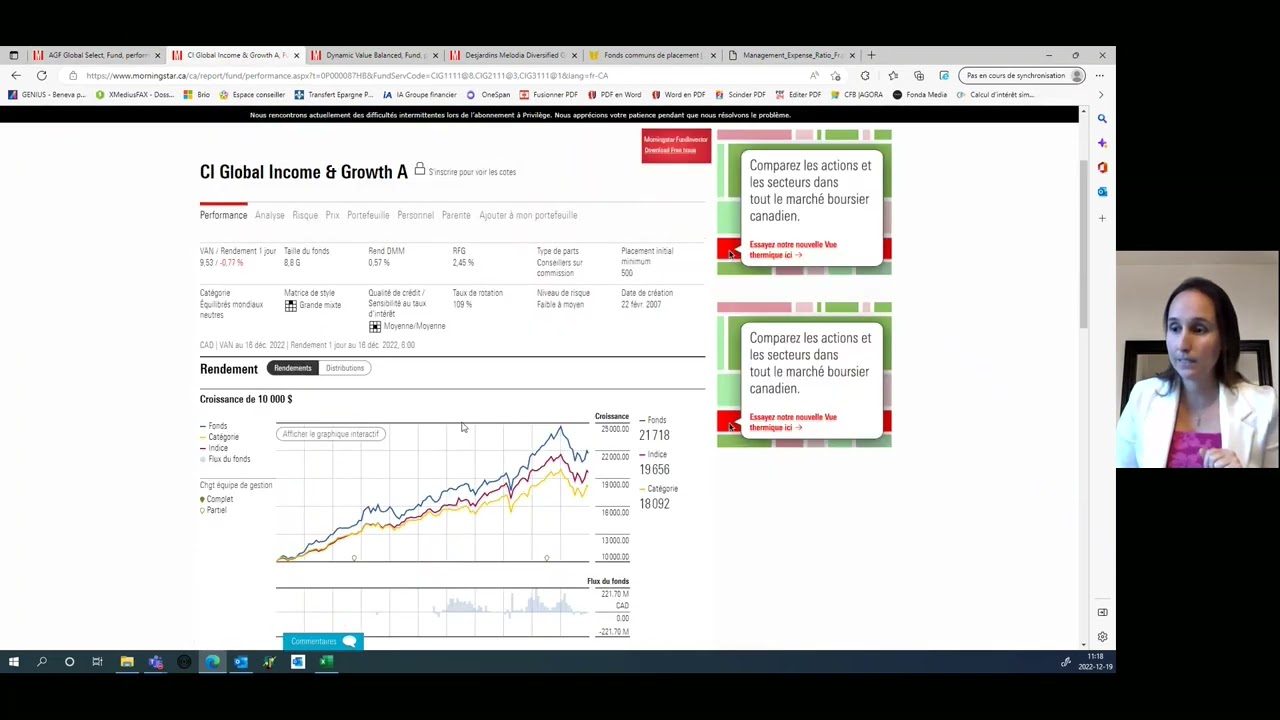Open OneSpan bookmark
Screen dimensions: 1280x720
click(488, 95)
